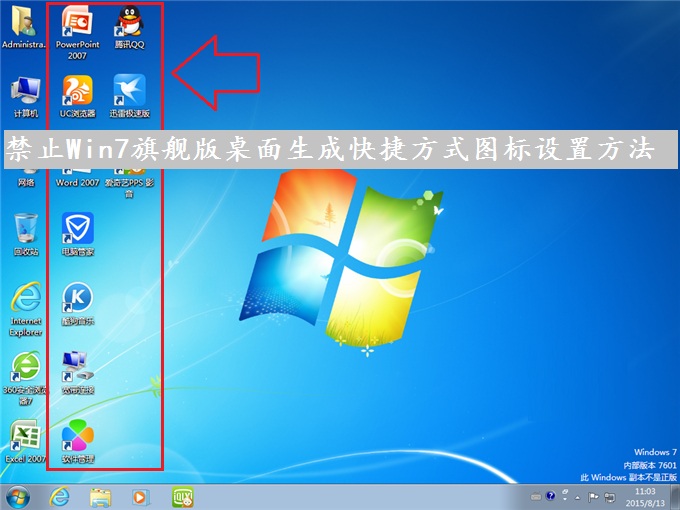
Task: Click the language bar keyboard icon
Action: point(536,496)
